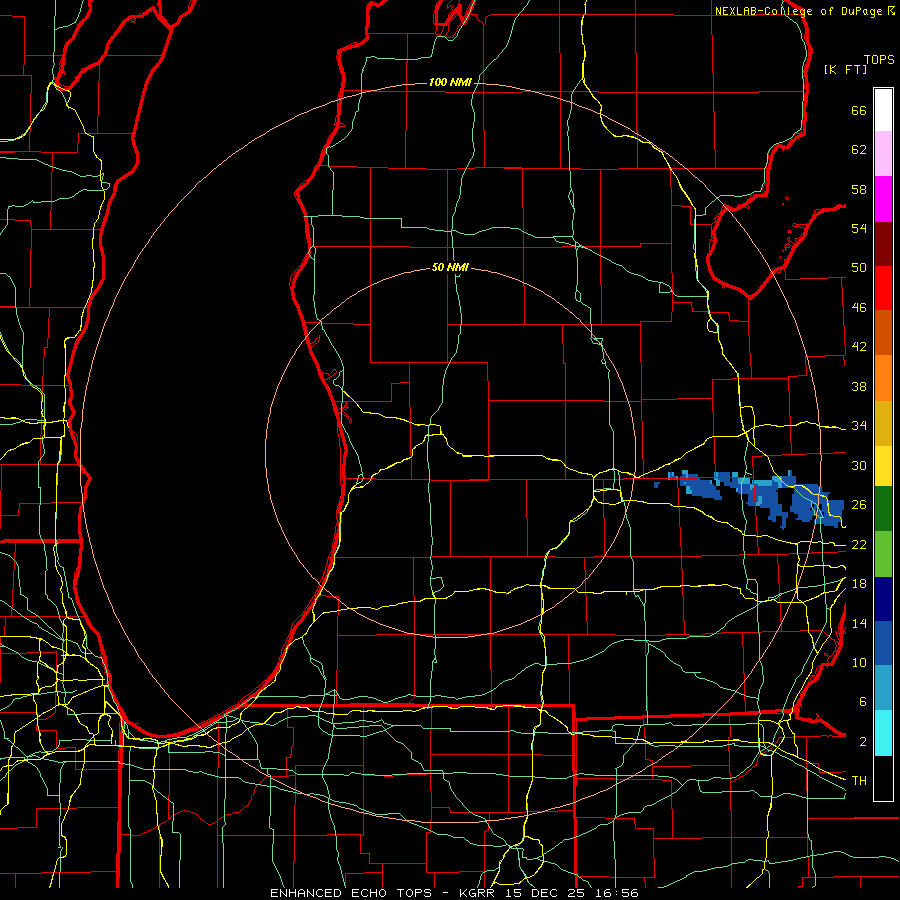
Task: Select the navy legend color band
Action: 883,599
